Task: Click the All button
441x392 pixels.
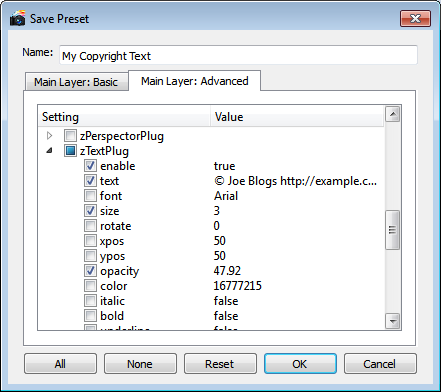Action: tap(60, 364)
